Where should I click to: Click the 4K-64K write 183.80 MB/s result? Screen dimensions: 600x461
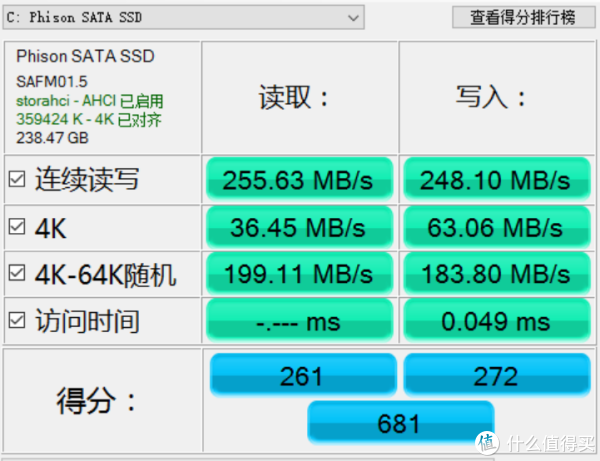coord(497,274)
